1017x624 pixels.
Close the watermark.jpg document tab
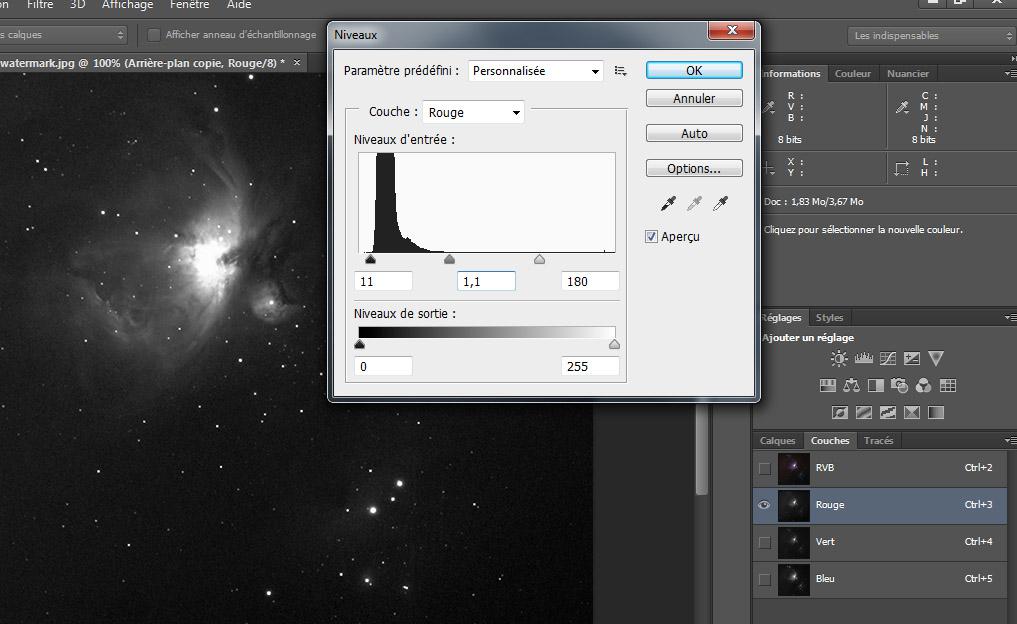pos(297,63)
